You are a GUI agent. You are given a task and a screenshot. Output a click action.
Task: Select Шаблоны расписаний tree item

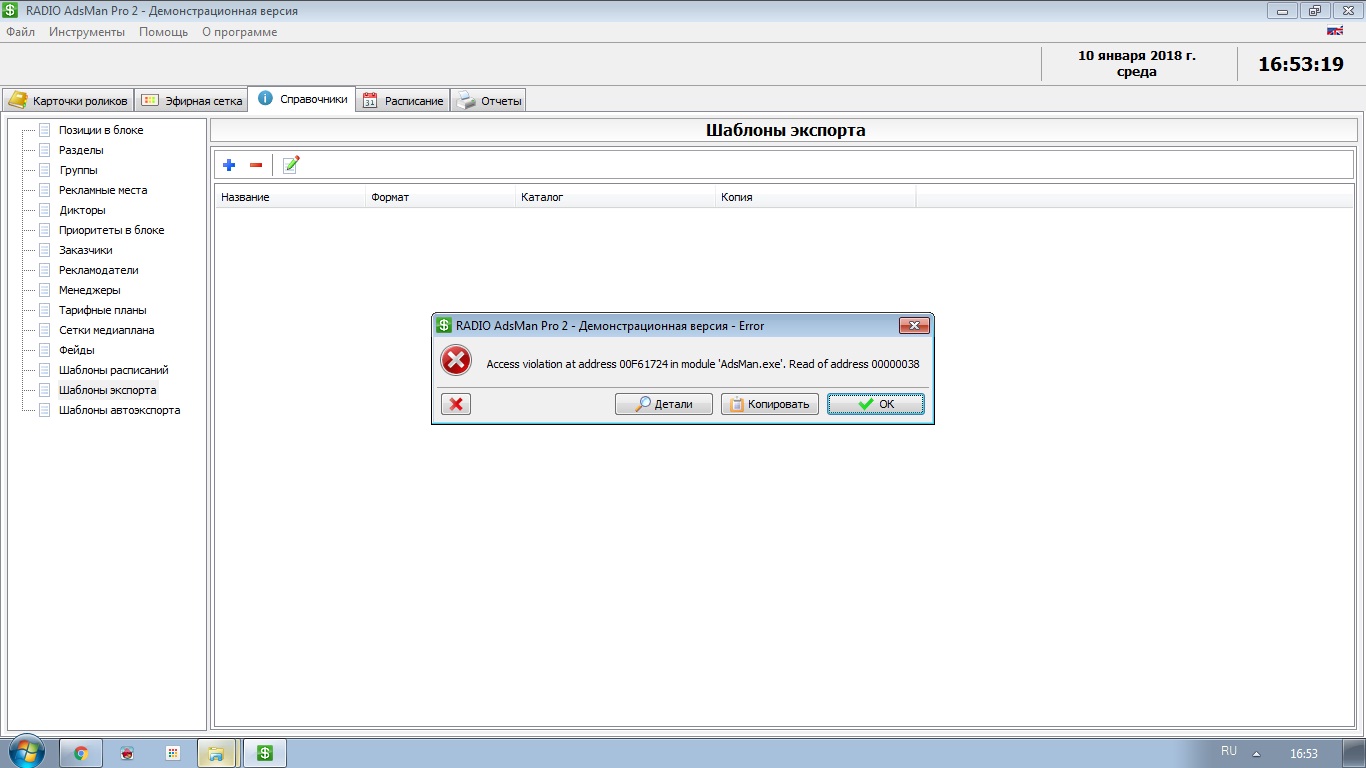click(x=114, y=370)
